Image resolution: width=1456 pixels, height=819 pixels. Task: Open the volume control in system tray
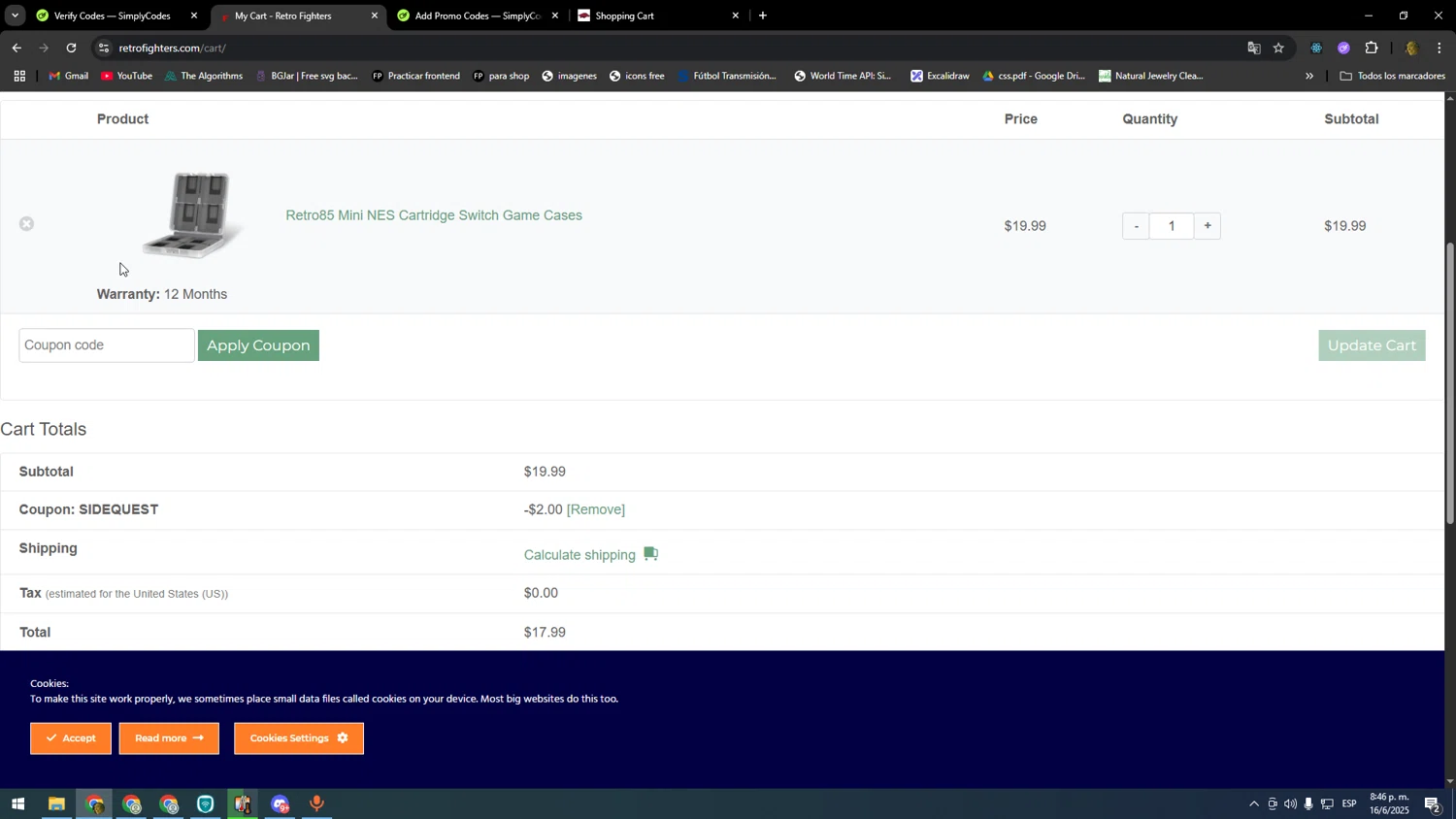[x=1290, y=804]
